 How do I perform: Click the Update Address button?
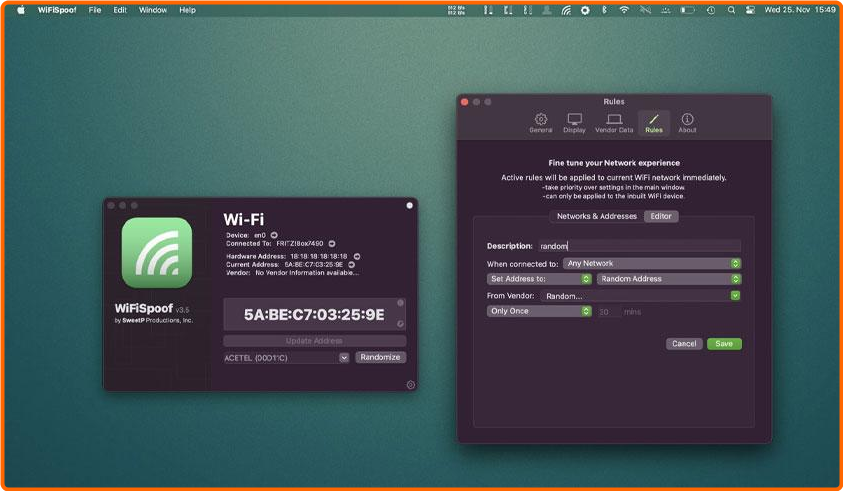(315, 341)
